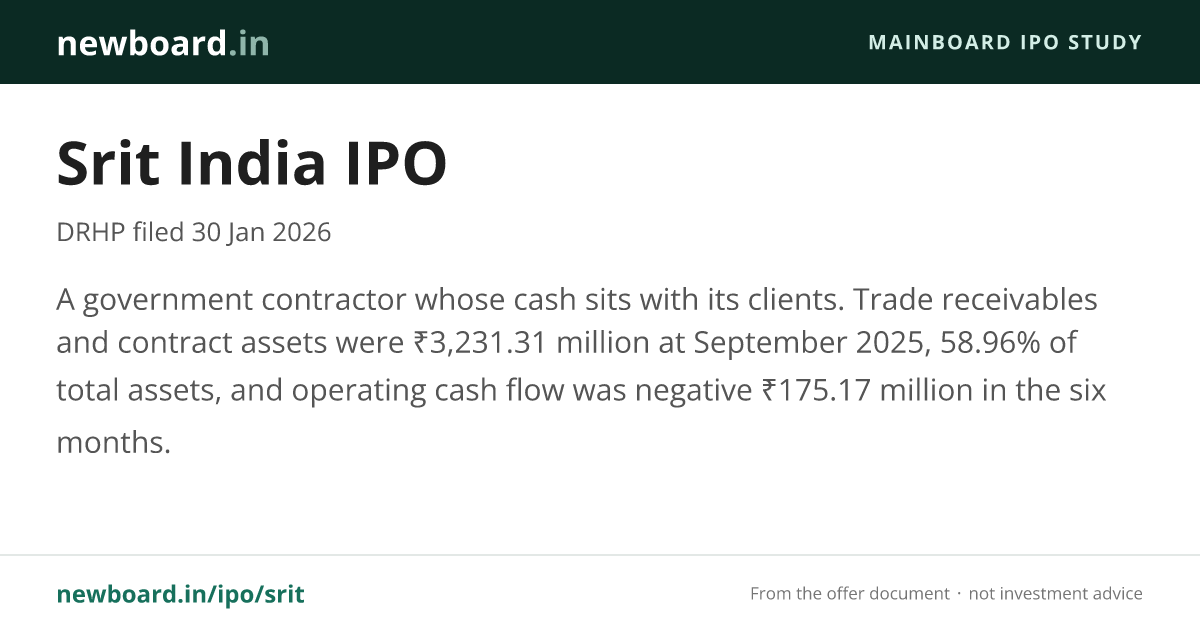
Task: Click the dot separator in footer note
Action: pos(959,594)
